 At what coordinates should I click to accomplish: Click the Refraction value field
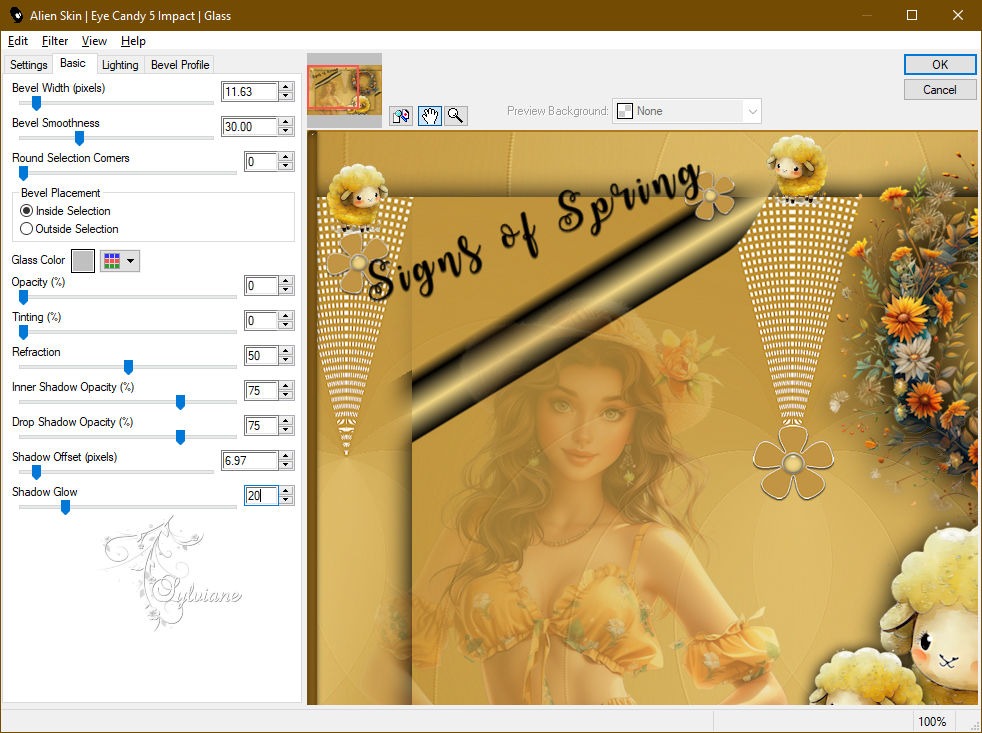point(261,356)
